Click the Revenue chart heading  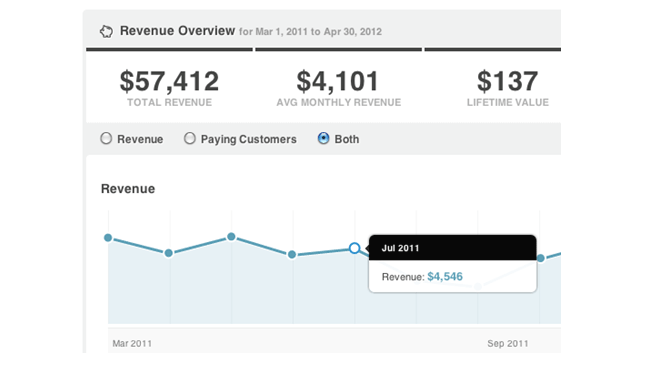[128, 189]
